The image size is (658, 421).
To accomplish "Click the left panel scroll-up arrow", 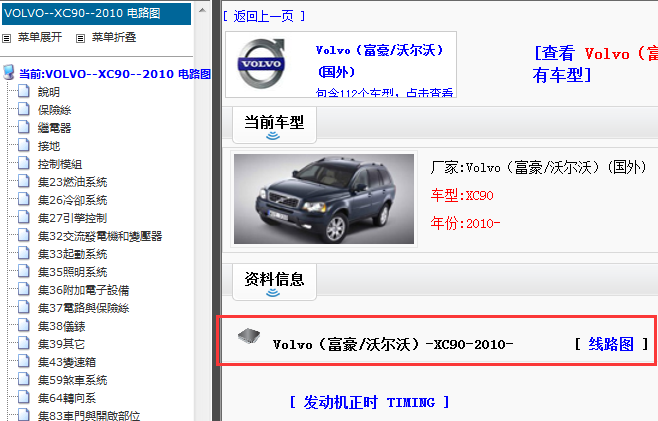I will pos(202,10).
